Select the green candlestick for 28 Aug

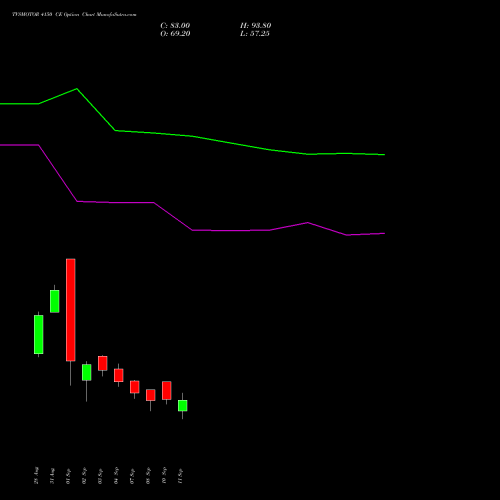point(39,334)
